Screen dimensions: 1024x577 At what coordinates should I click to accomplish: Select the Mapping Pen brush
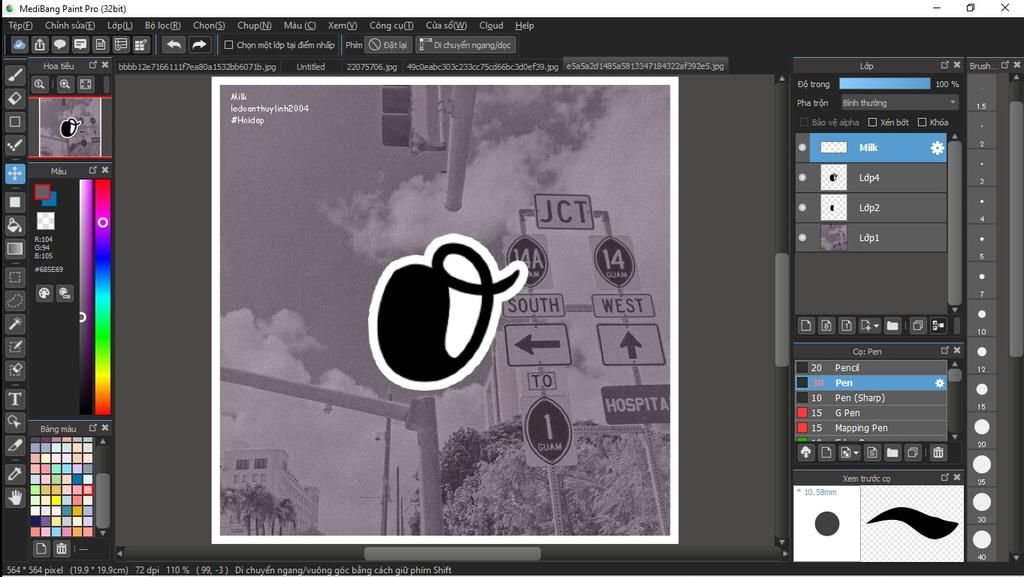pos(871,428)
